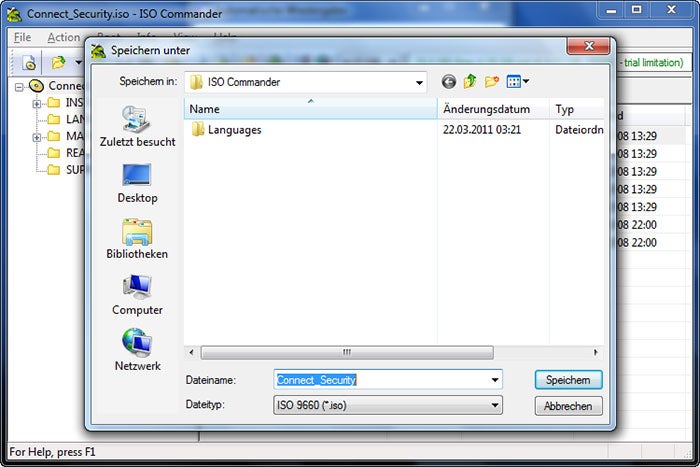This screenshot has width=700, height=467.
Task: Go up one folder level icon
Action: 470,82
